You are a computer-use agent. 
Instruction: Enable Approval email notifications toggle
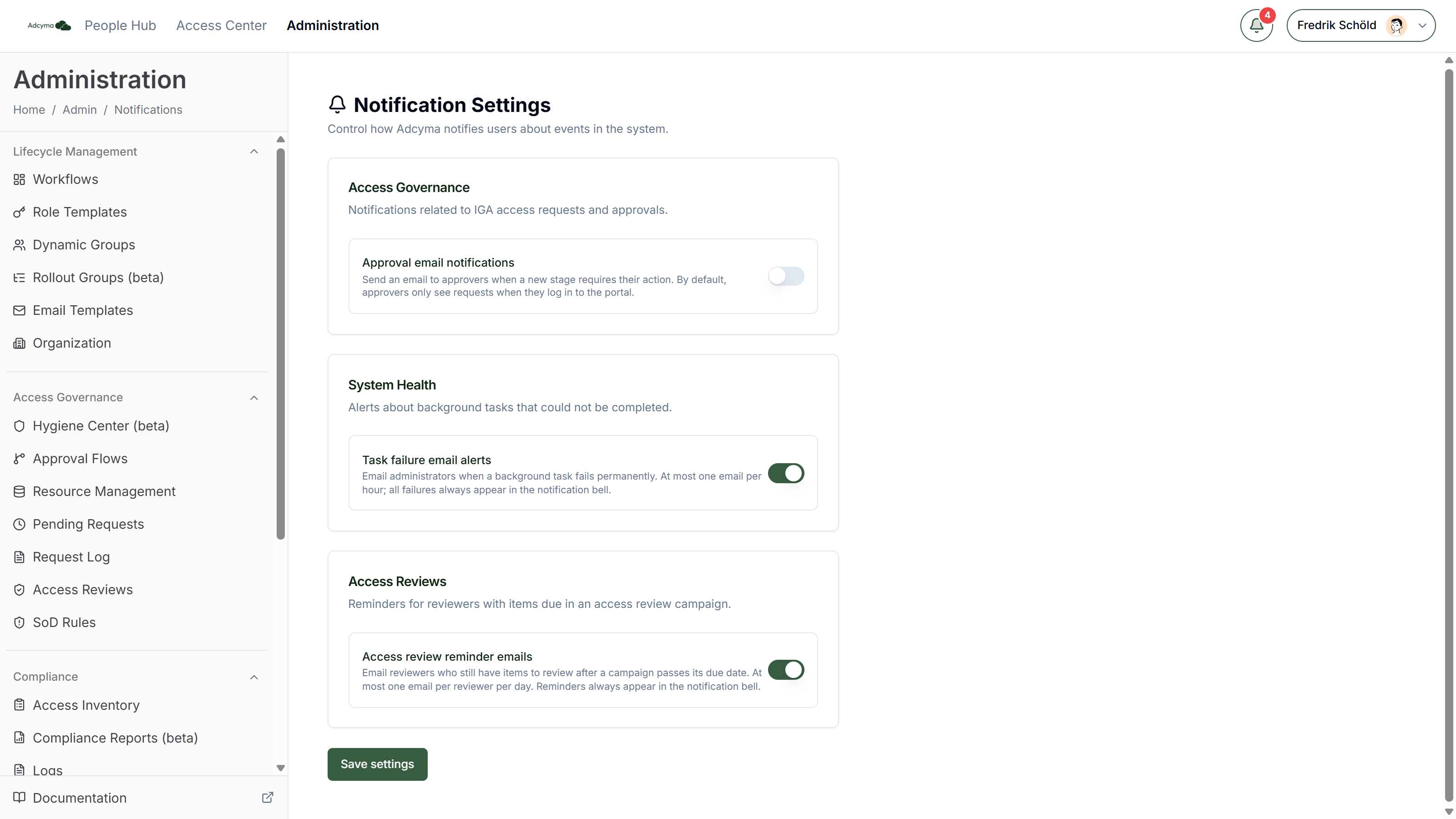[786, 276]
